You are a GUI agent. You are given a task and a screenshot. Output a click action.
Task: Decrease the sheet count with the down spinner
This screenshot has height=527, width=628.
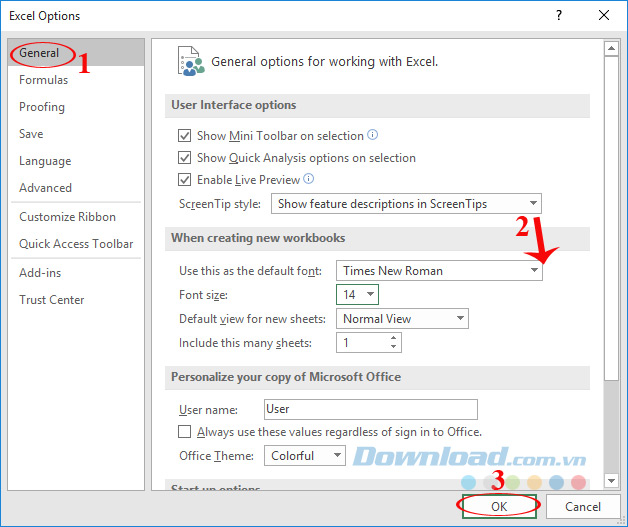coord(393,347)
